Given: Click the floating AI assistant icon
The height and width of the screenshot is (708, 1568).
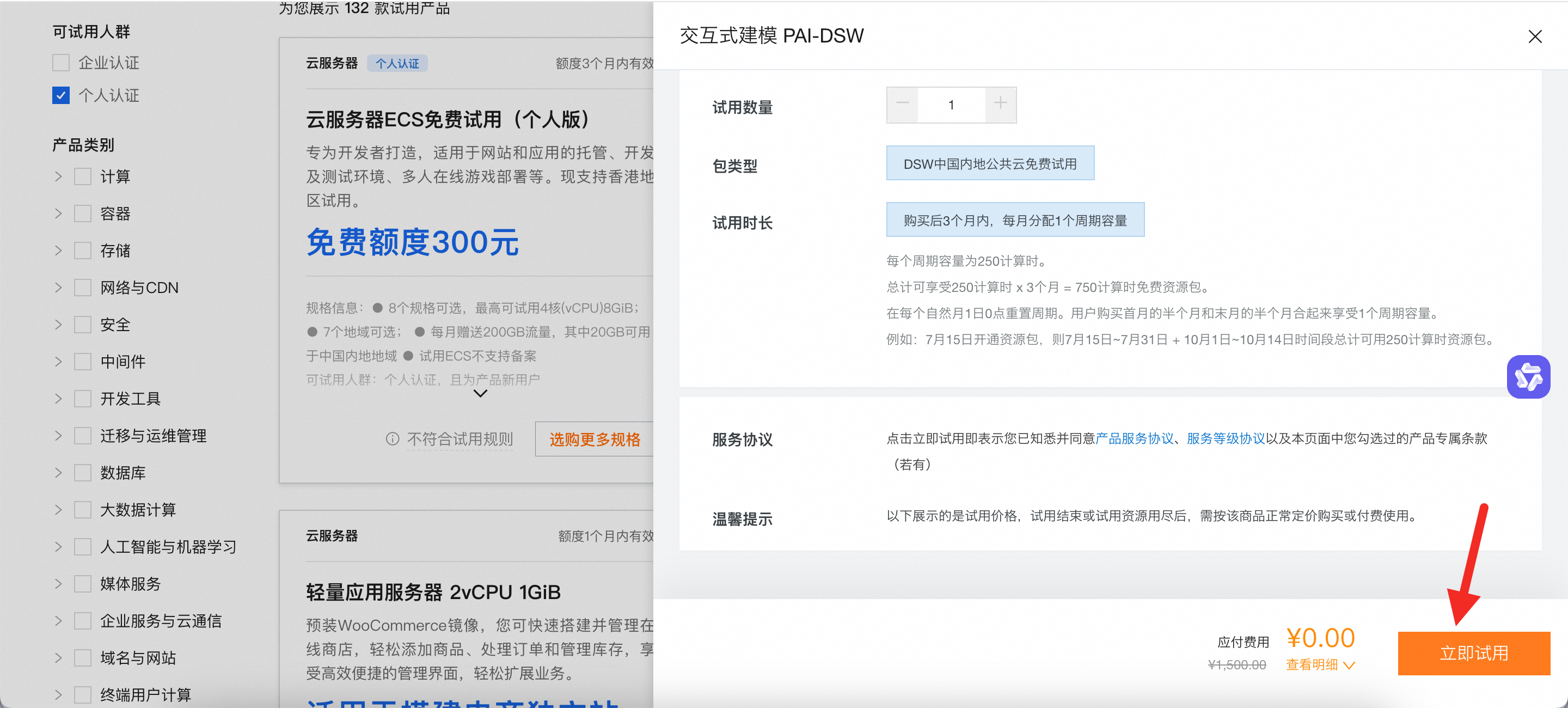Looking at the screenshot, I should [1528, 376].
